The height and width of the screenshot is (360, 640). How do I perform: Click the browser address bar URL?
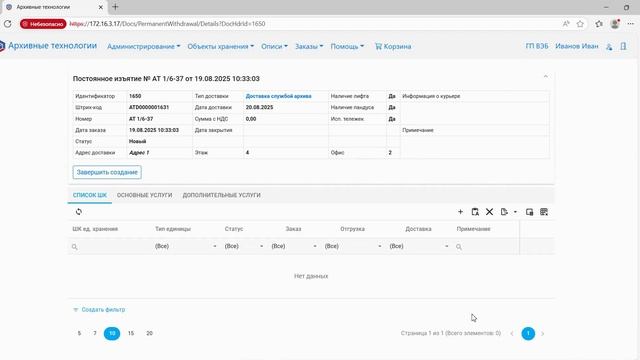[167, 24]
